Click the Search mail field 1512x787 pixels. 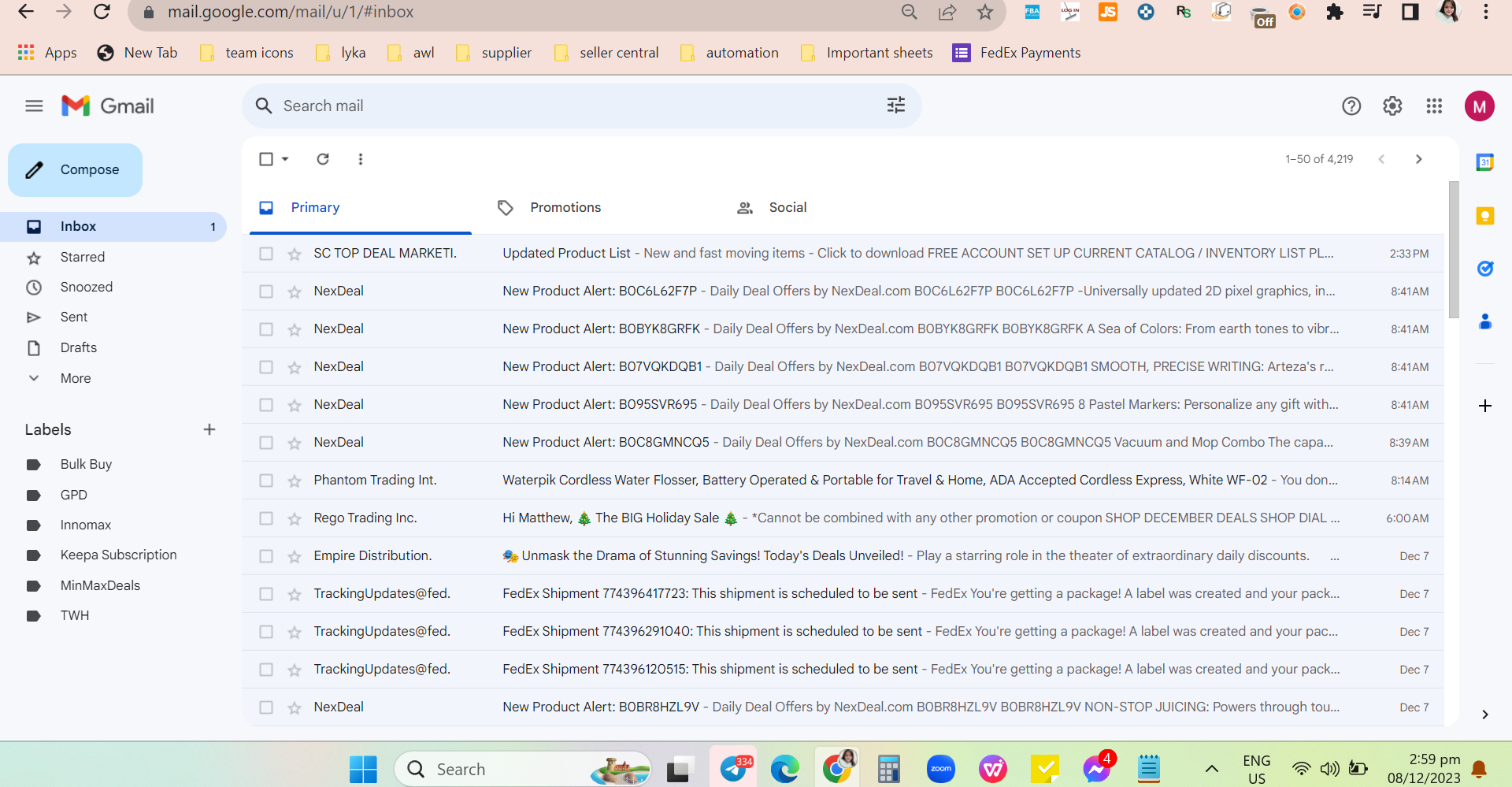[x=582, y=106]
